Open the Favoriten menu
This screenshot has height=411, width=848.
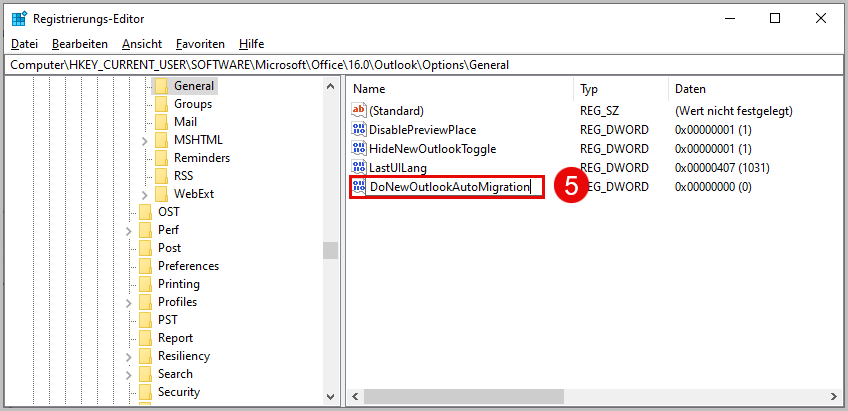[x=200, y=44]
